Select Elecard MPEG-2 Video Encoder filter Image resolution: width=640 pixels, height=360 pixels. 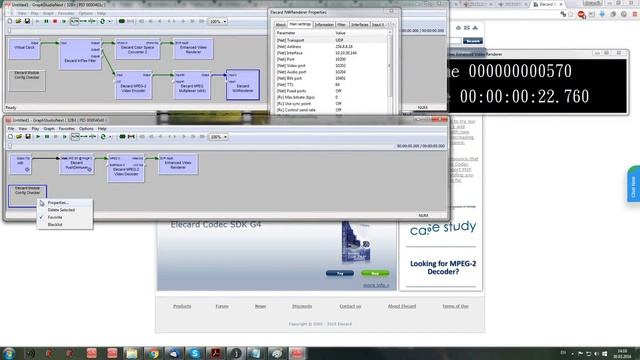click(134, 85)
